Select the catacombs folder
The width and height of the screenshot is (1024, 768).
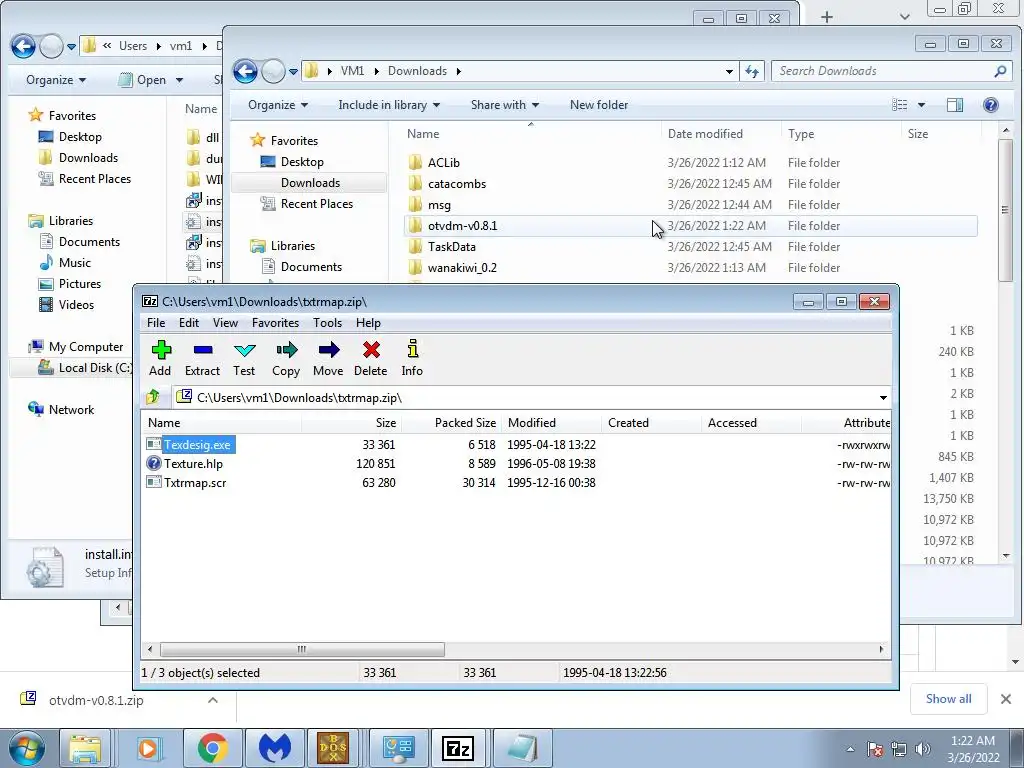tap(456, 184)
